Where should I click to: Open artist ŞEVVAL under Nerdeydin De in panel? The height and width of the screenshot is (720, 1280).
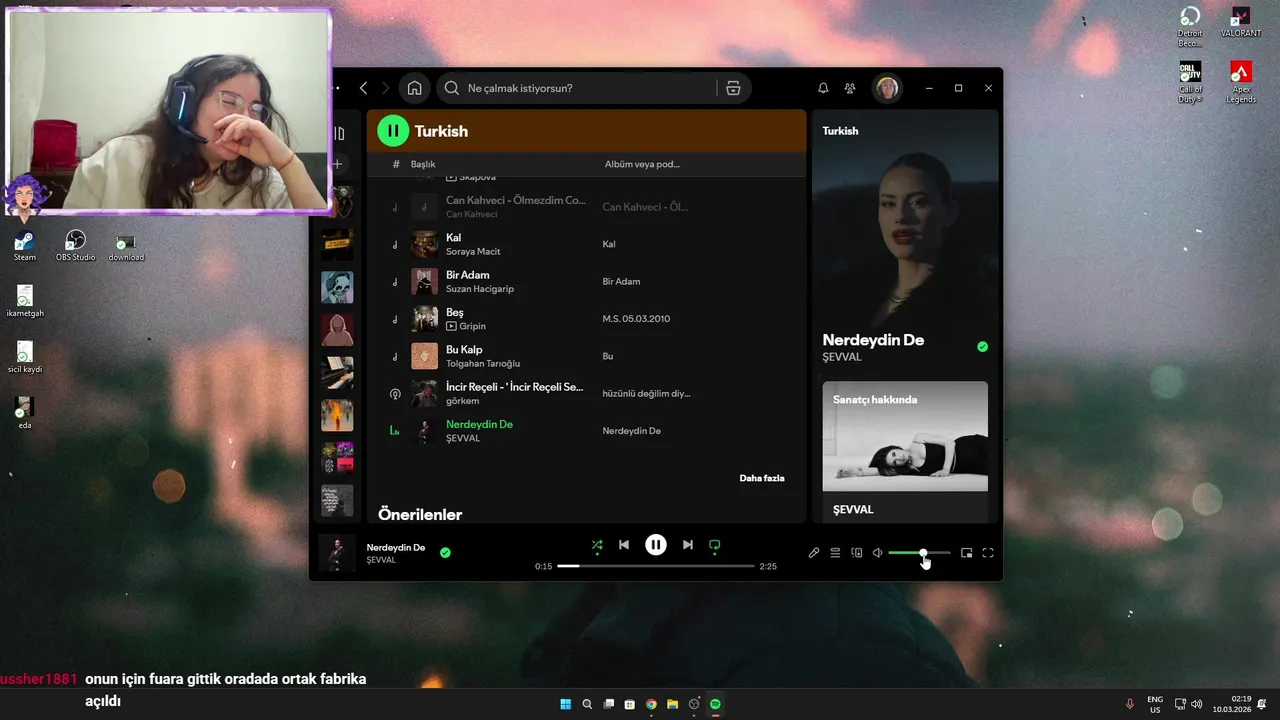click(842, 357)
